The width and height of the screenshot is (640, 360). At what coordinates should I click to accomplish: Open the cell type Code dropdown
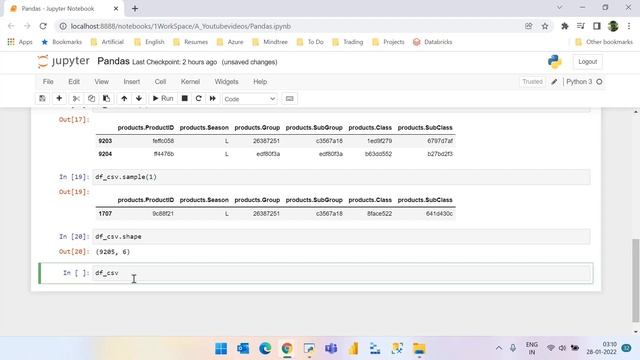pyautogui.click(x=249, y=99)
